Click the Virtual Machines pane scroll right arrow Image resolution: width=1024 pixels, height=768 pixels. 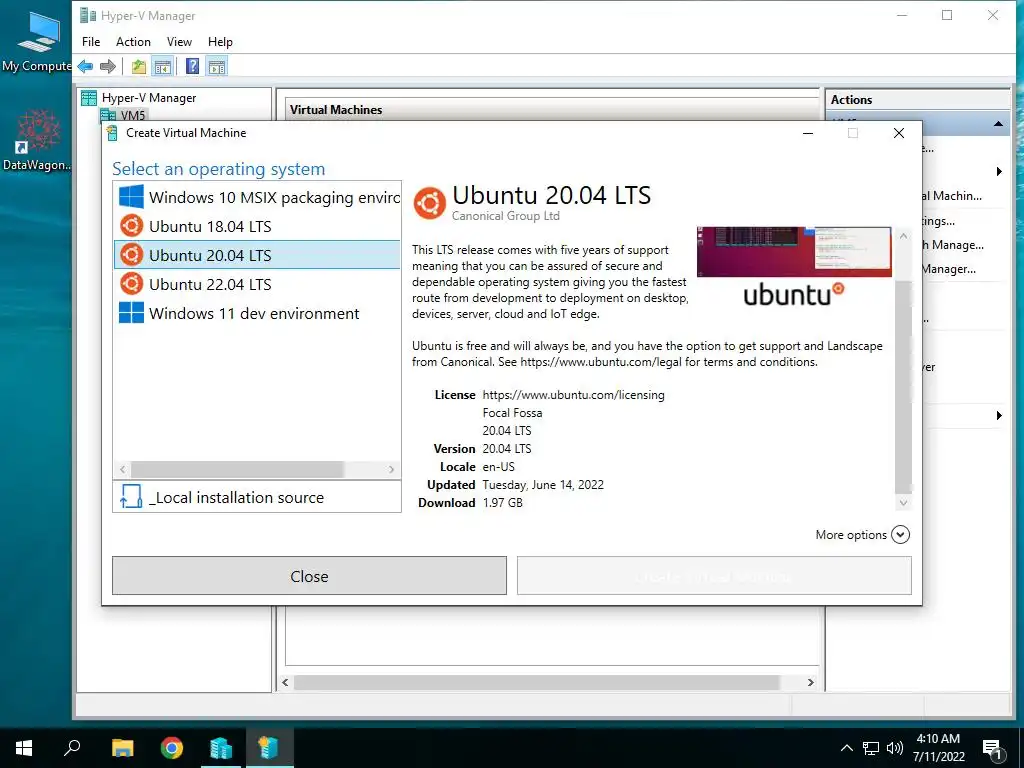pyautogui.click(x=810, y=682)
